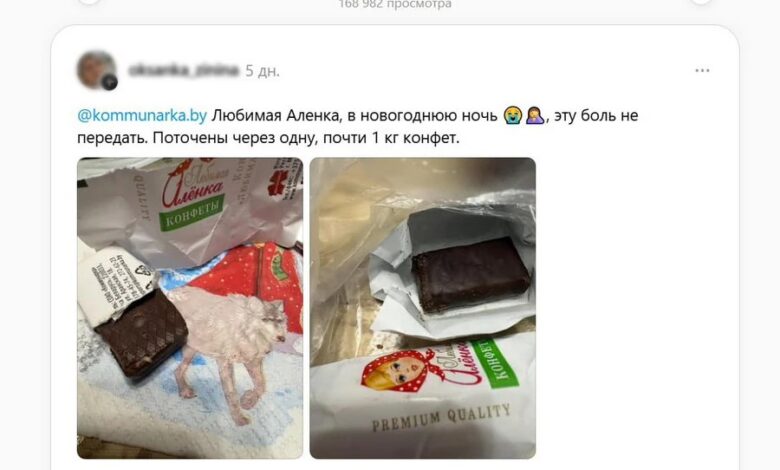Click the crying face emoji in post
The height and width of the screenshot is (470, 780).
513,115
